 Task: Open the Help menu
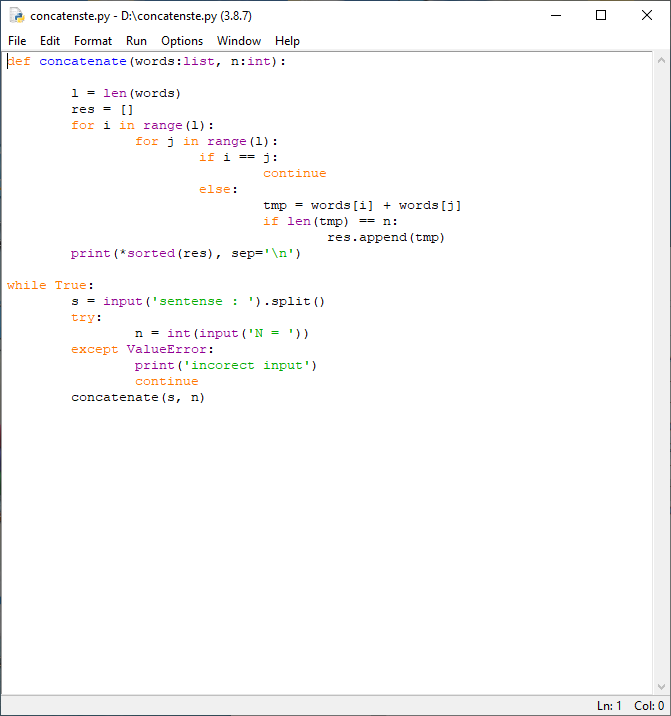click(x=287, y=41)
